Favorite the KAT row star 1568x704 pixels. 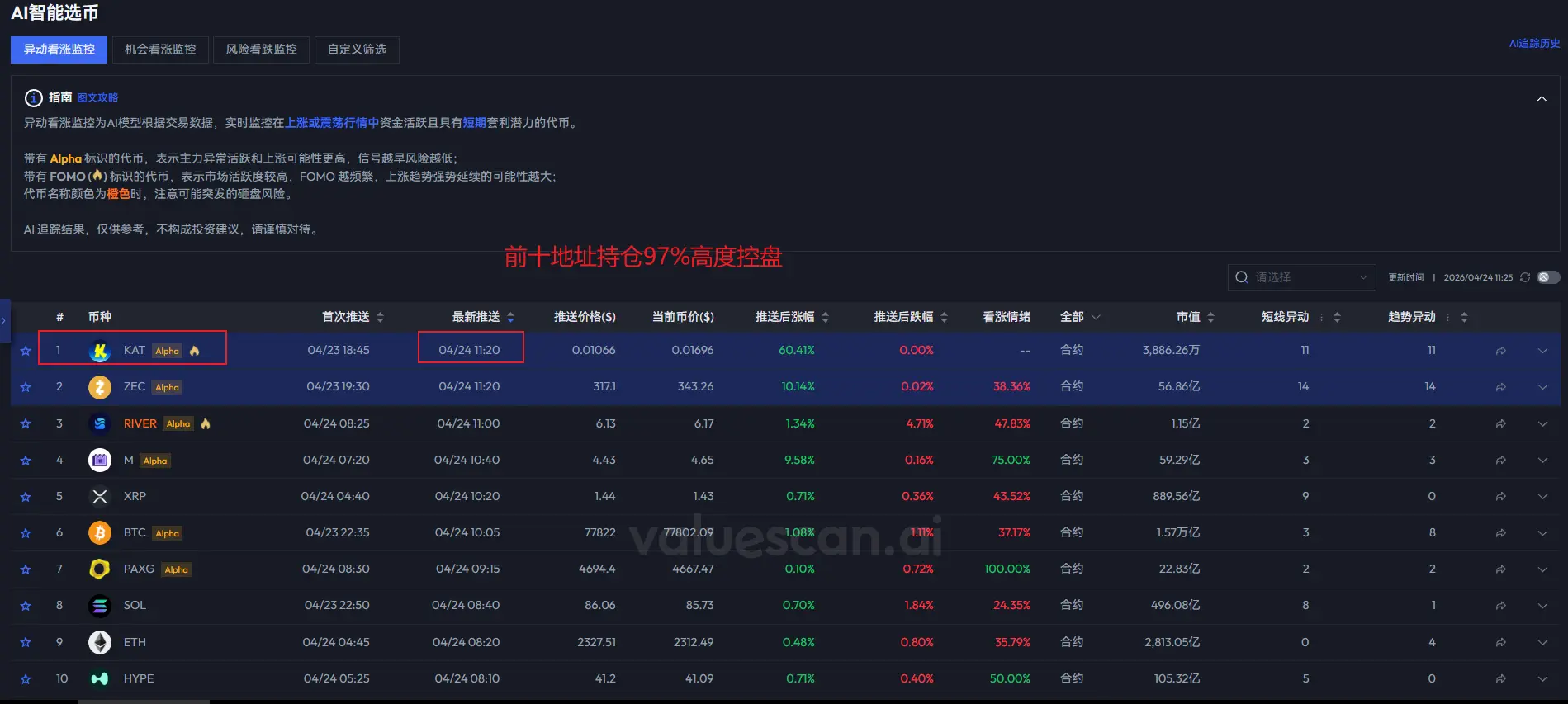click(x=26, y=351)
